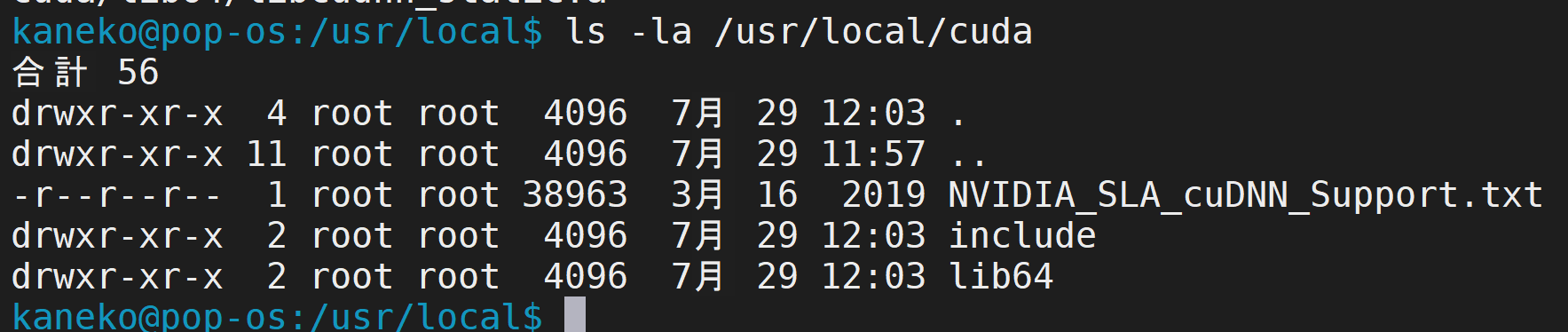Click the ls -la /usr/local/cuda command text
Screen dimensions: 1568x332
[x=799, y=32]
